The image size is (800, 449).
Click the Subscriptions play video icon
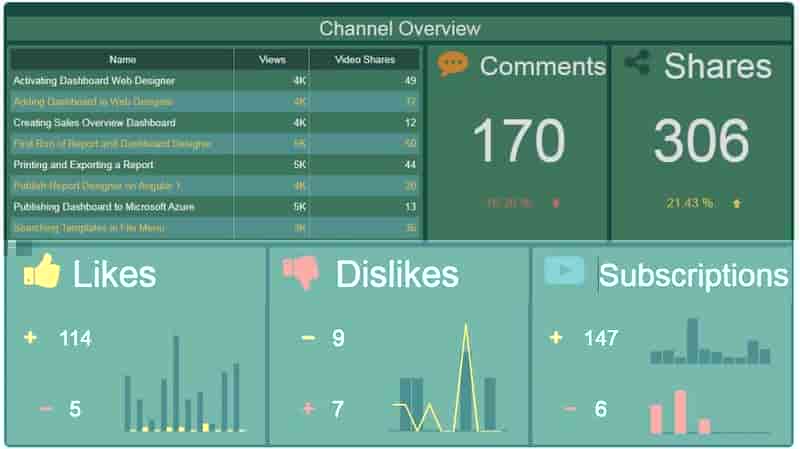[564, 270]
